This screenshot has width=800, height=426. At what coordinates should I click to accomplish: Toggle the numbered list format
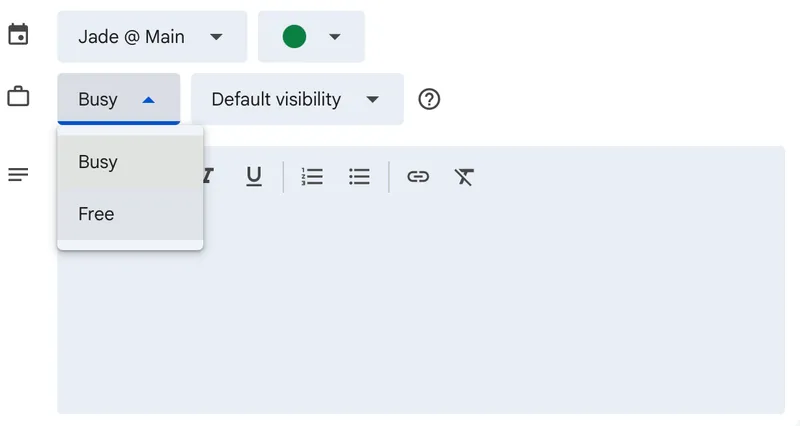(x=312, y=177)
